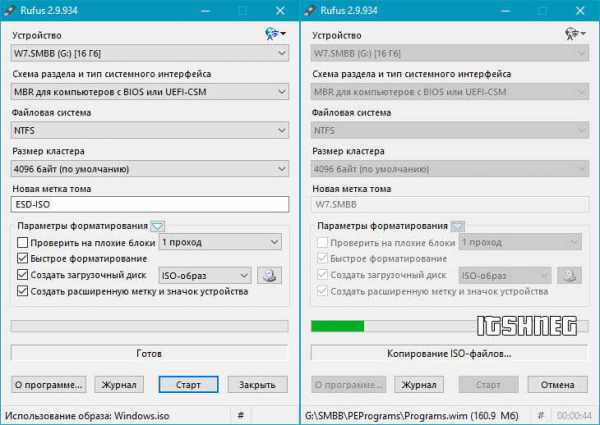Open cluster size 4096 dropdown in left window
Viewport: 600px width, 425px height.
click(x=150, y=169)
